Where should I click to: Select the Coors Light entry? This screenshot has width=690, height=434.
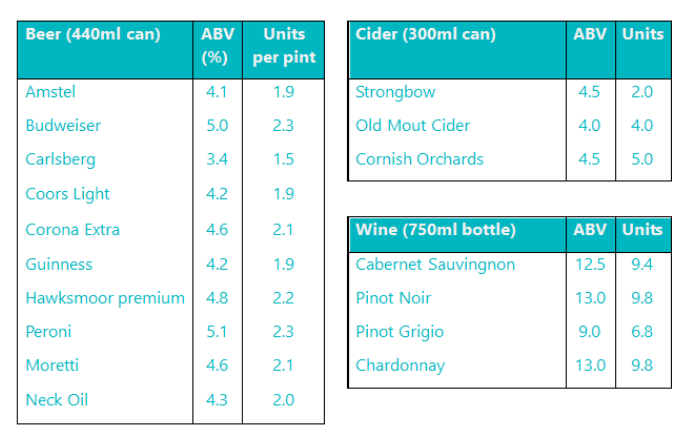click(x=67, y=194)
